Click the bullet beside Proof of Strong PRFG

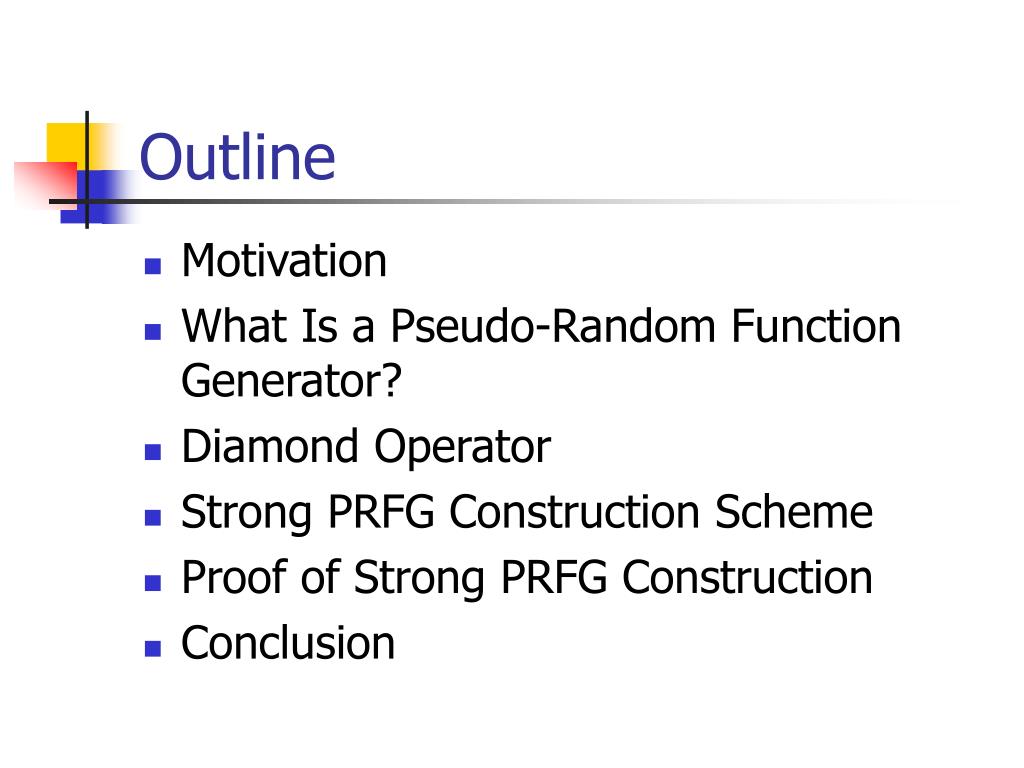tap(153, 583)
